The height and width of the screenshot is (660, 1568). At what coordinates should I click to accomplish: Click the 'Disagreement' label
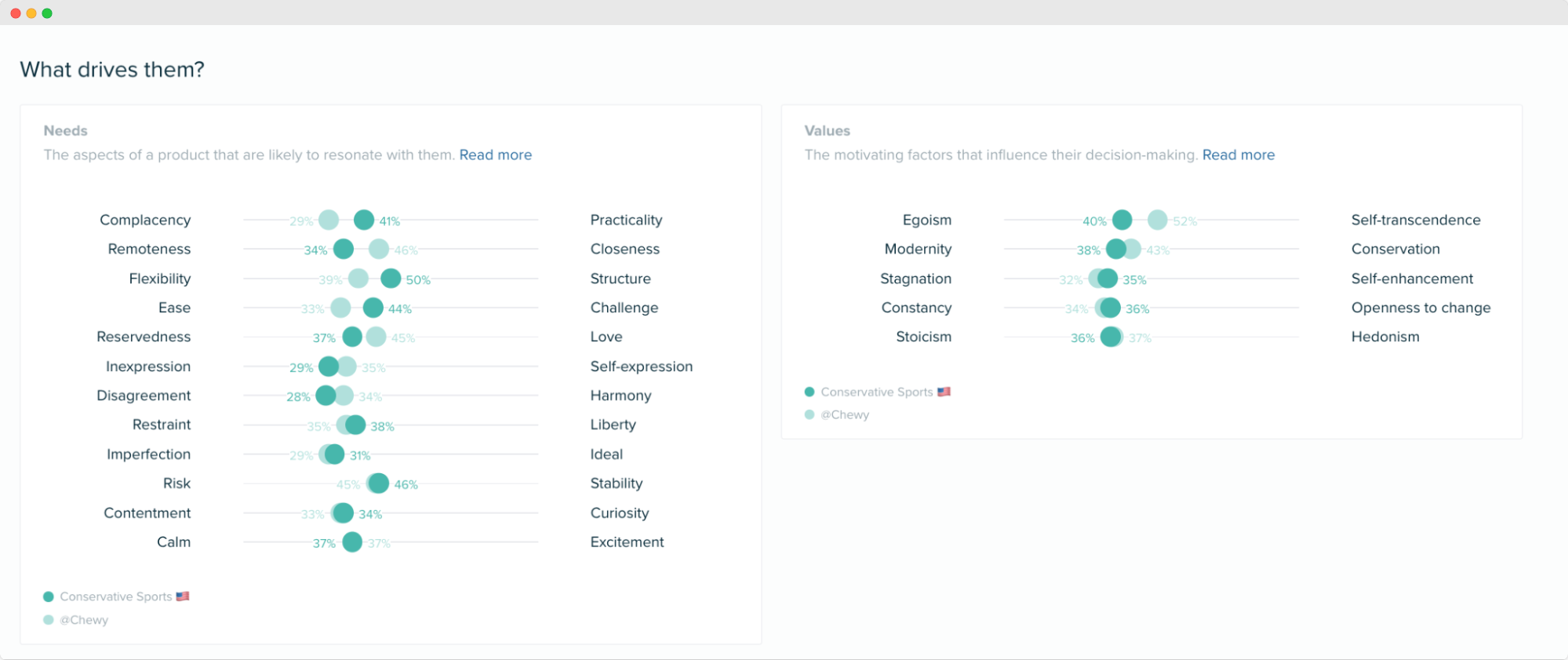144,396
